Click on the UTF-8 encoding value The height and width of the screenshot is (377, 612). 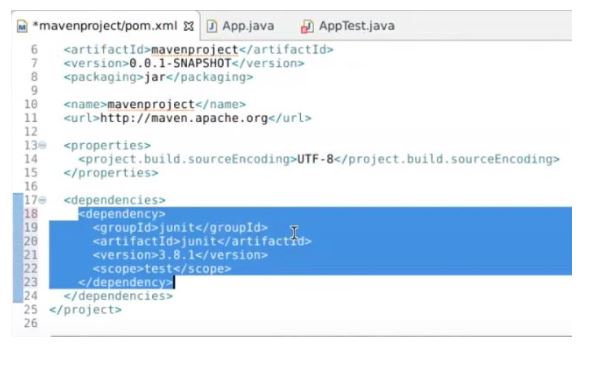pos(315,159)
